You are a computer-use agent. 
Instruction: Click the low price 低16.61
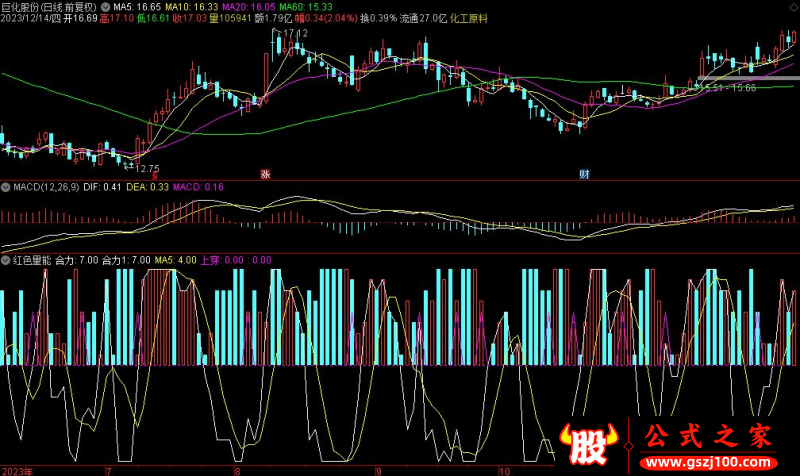tap(153, 18)
